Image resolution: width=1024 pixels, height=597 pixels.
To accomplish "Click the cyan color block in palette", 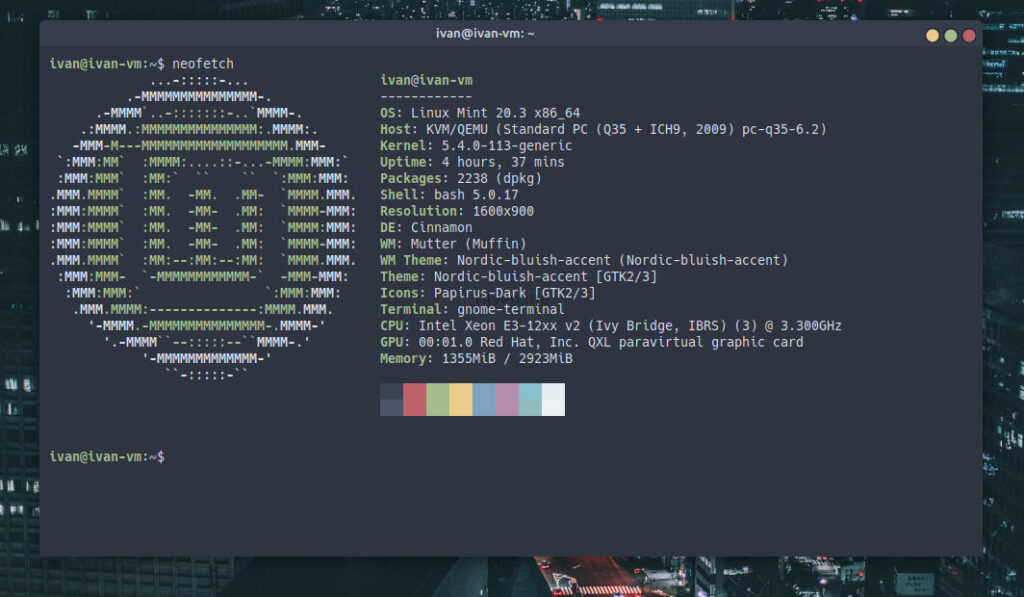I will [530, 399].
